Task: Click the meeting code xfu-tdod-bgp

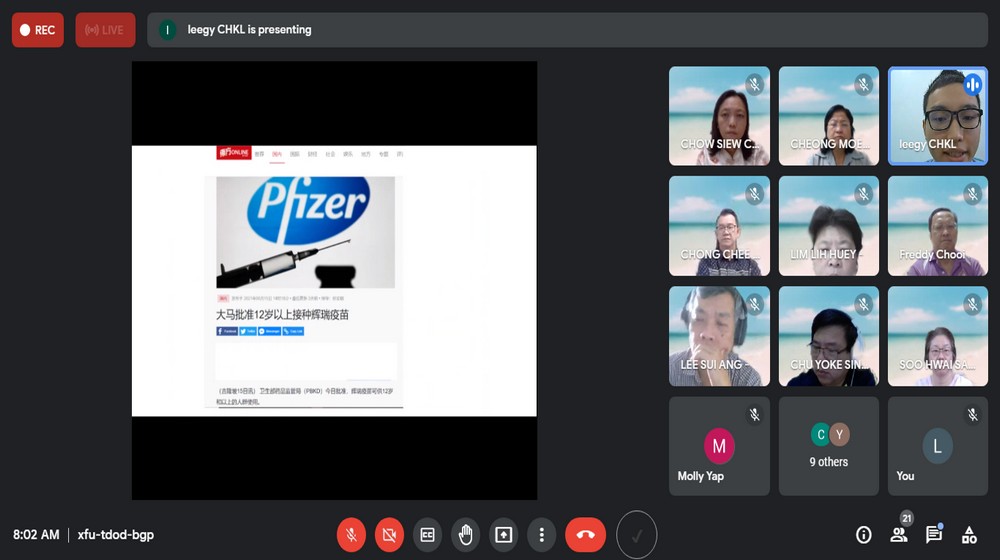Action: click(x=115, y=534)
